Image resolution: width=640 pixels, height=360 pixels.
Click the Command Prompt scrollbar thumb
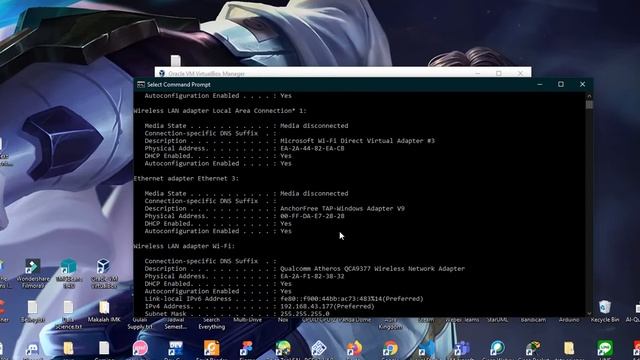[x=589, y=104]
